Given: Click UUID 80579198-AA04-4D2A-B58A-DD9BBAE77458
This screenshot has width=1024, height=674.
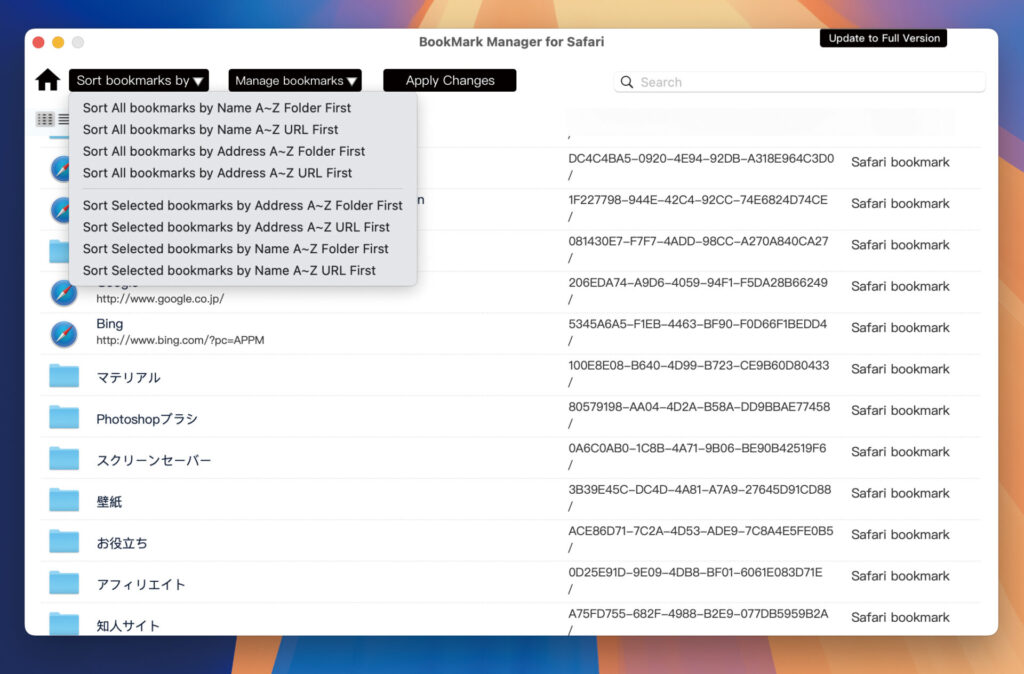Looking at the screenshot, I should click(x=699, y=406).
